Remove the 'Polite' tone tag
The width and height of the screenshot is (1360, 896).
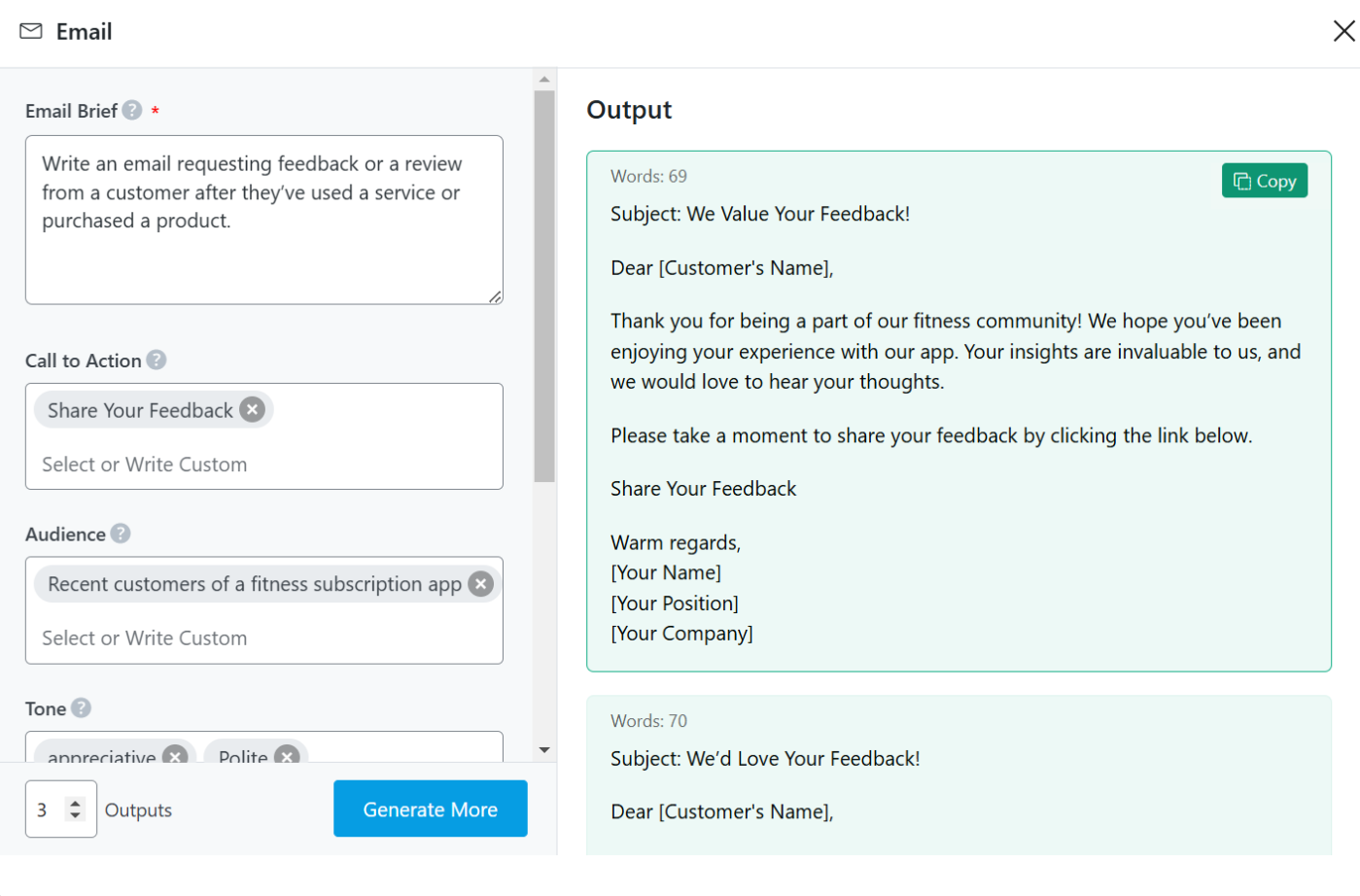tap(287, 756)
